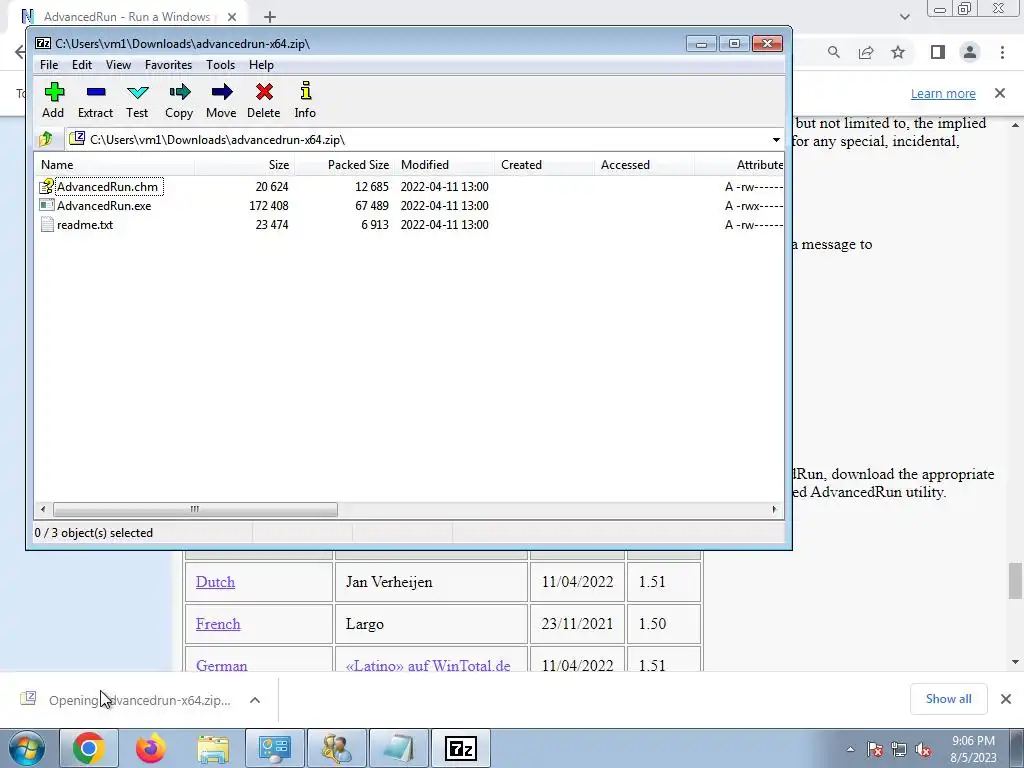This screenshot has width=1024, height=768.
Task: Select the readme.txt file icon
Action: coord(46,225)
